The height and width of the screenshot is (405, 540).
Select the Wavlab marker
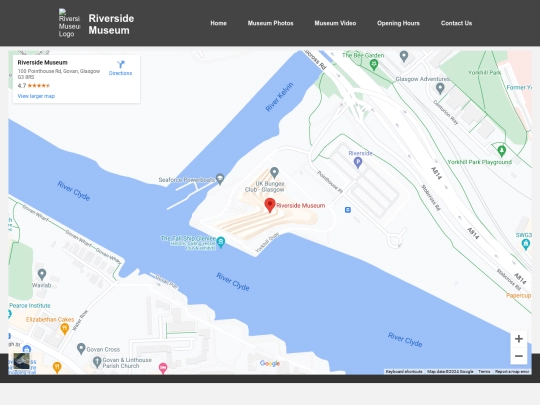coord(42,274)
